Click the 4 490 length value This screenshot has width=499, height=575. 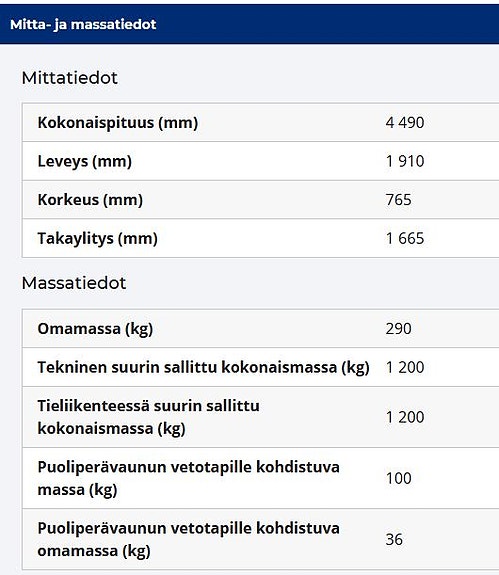coord(405,122)
